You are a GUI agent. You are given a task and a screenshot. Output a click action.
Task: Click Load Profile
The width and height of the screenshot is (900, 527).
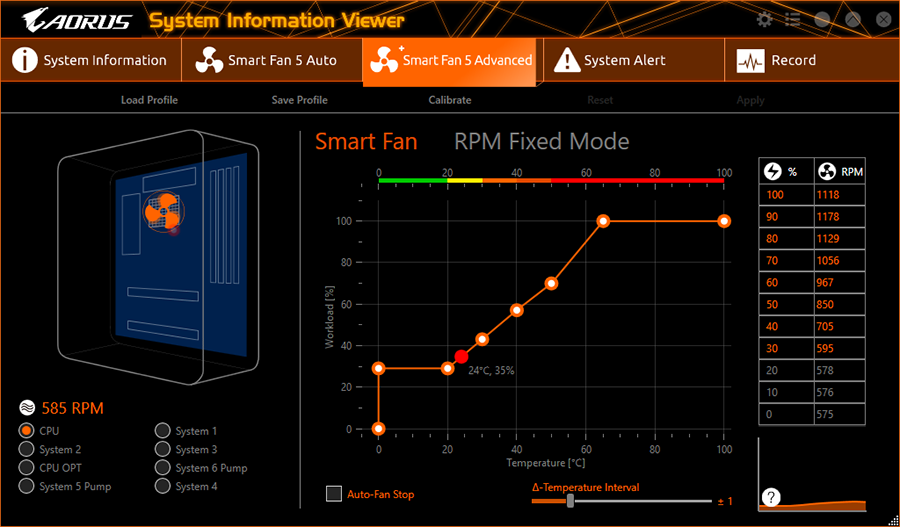point(149,100)
